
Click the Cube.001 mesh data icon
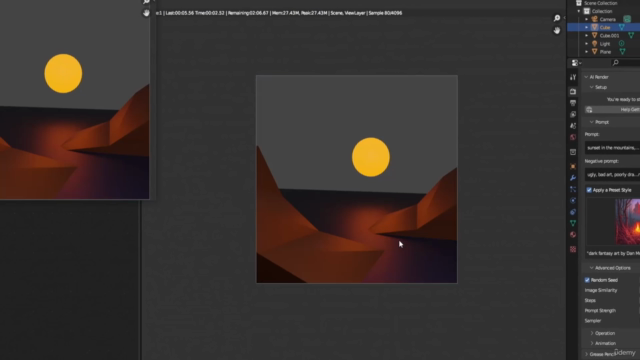(631, 36)
